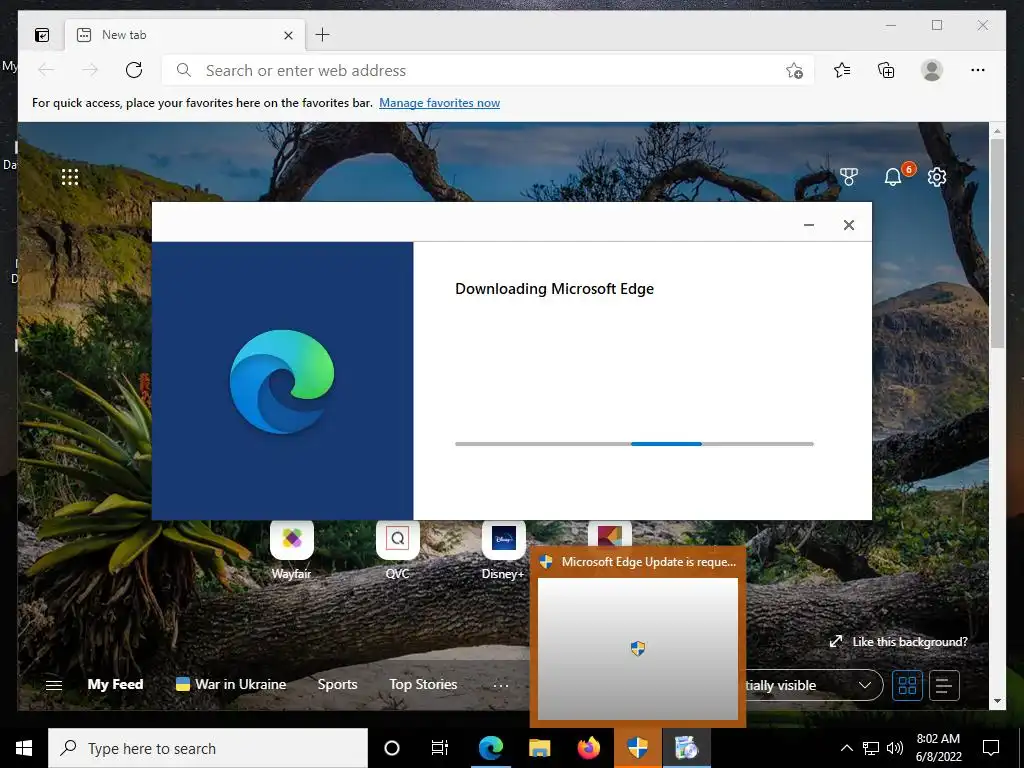Show more feed topics ellipsis

coord(501,686)
